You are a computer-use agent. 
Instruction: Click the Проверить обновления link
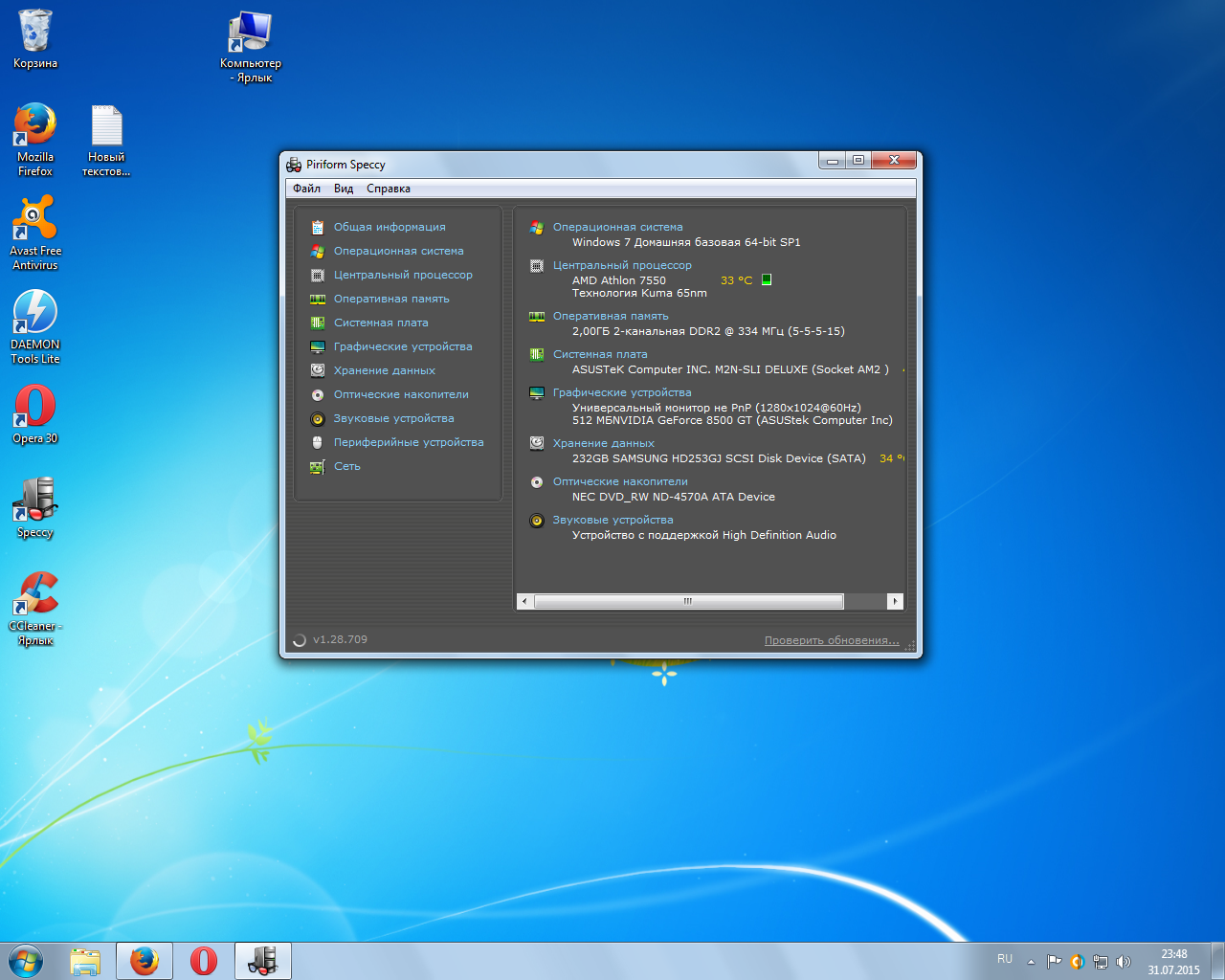832,640
